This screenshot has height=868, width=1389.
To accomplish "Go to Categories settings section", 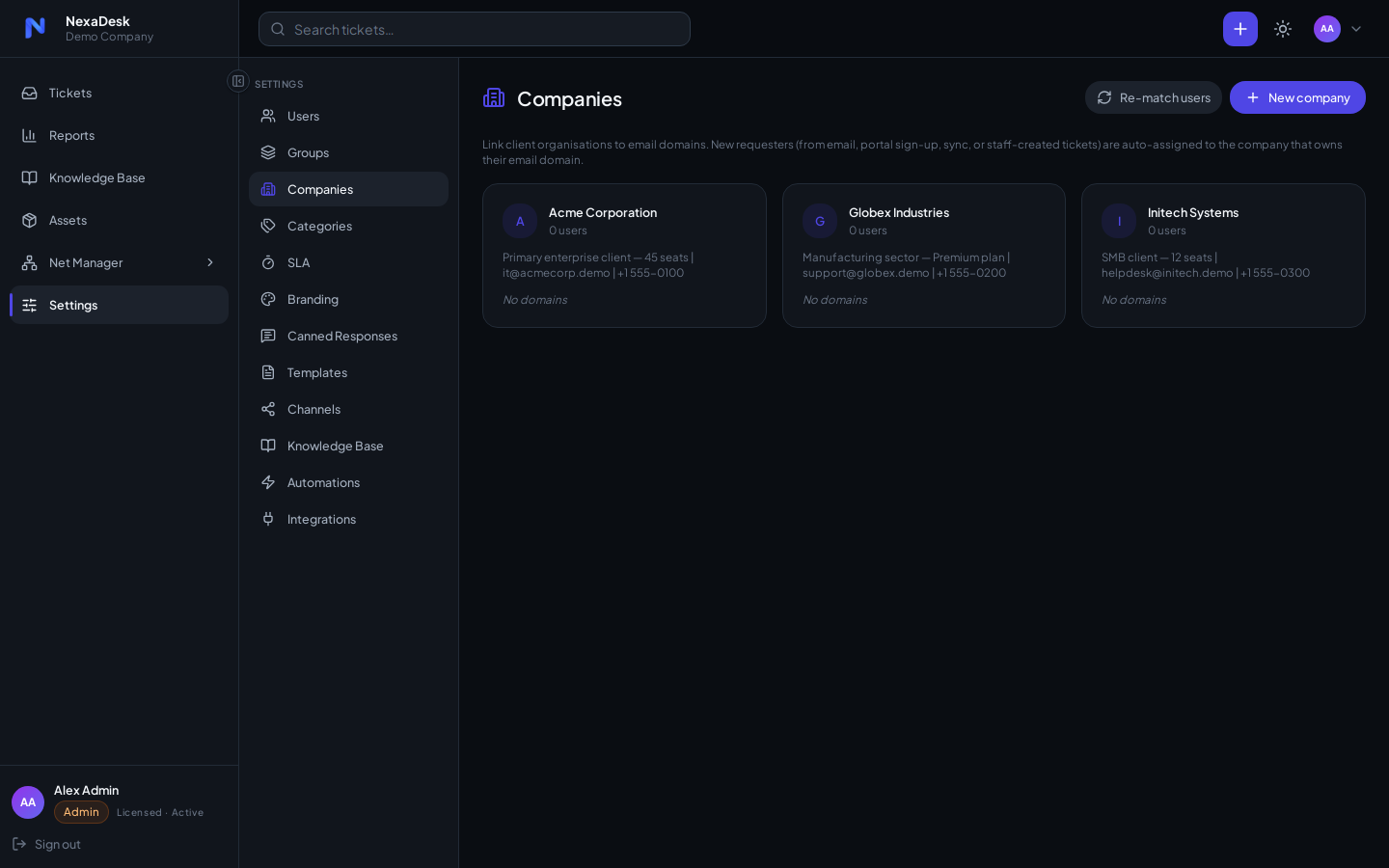I will pyautogui.click(x=348, y=226).
